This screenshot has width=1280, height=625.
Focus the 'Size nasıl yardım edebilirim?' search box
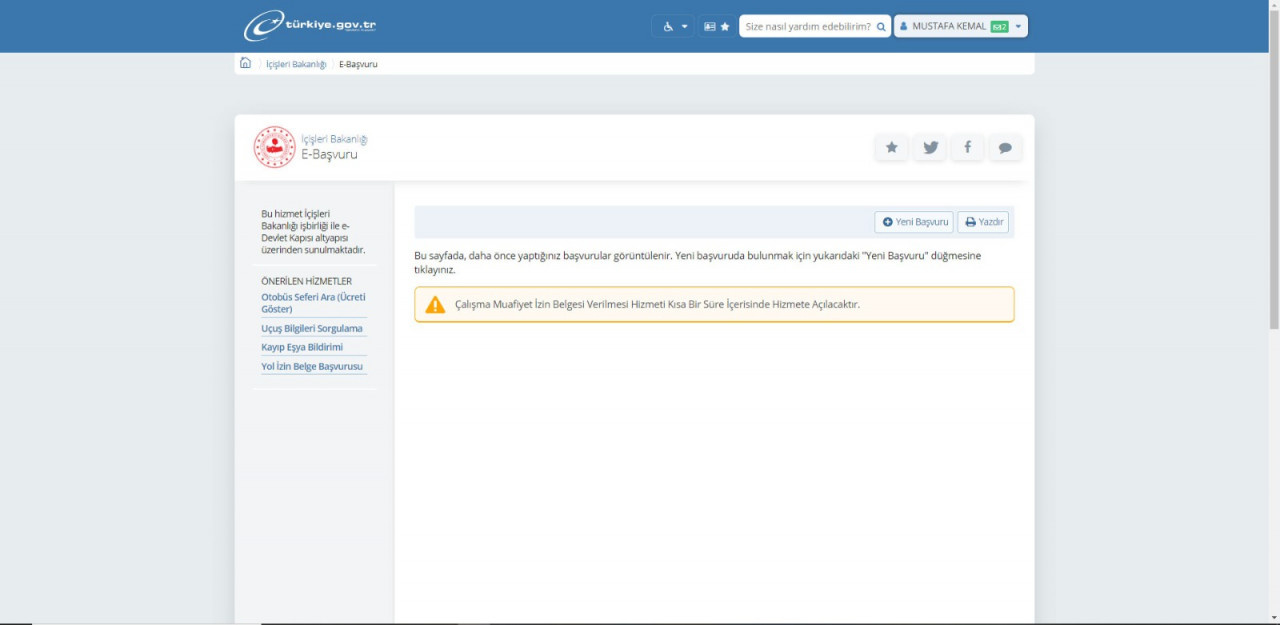(x=807, y=27)
